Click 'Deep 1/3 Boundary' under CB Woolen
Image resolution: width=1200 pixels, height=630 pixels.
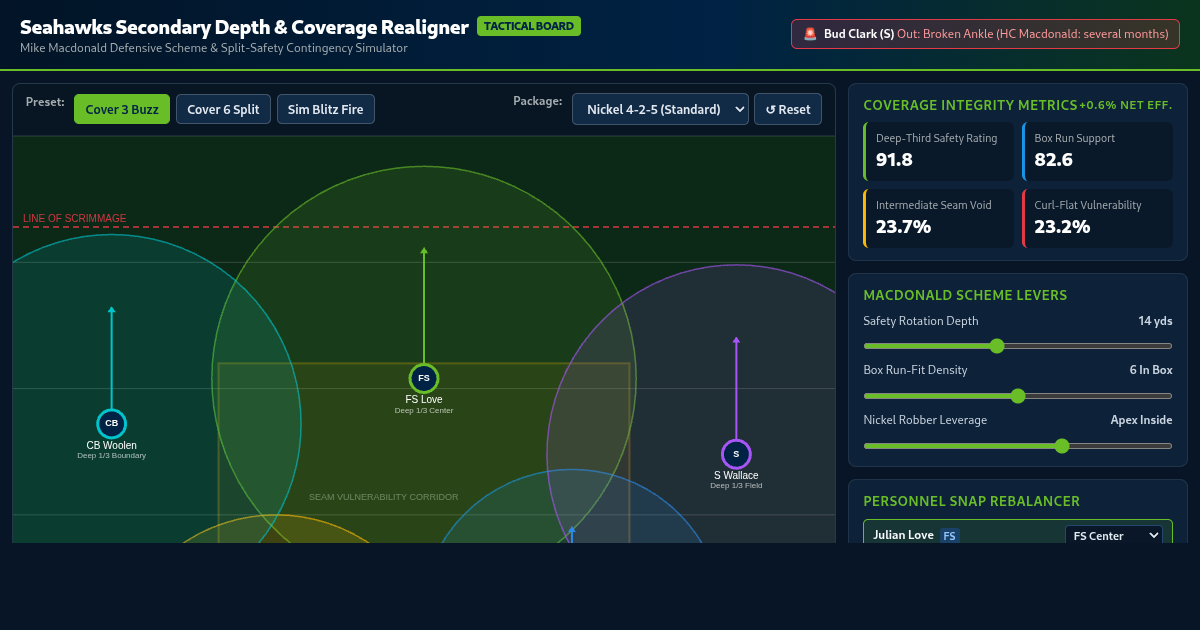pyautogui.click(x=111, y=456)
